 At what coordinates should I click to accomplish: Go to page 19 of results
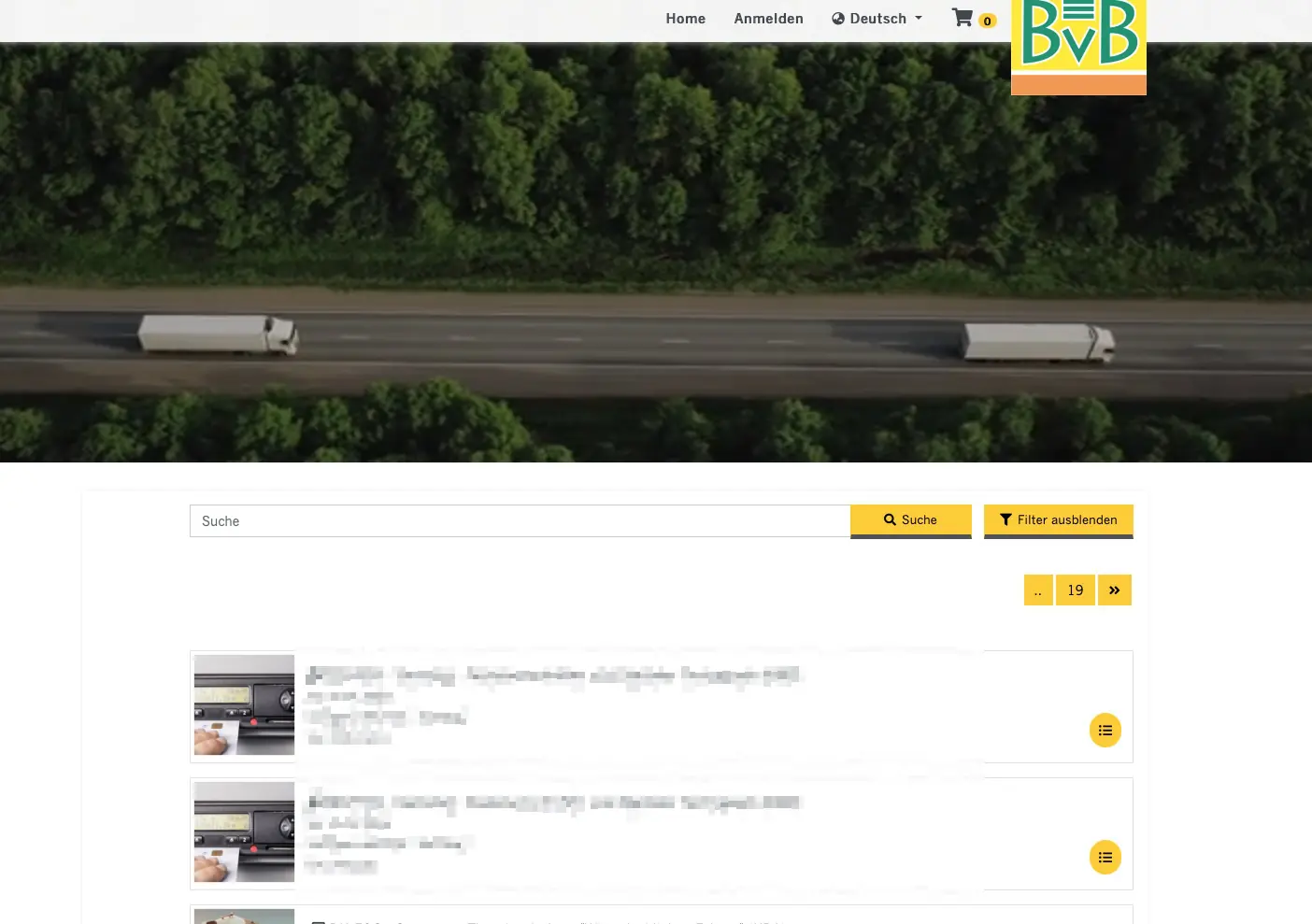click(x=1075, y=590)
